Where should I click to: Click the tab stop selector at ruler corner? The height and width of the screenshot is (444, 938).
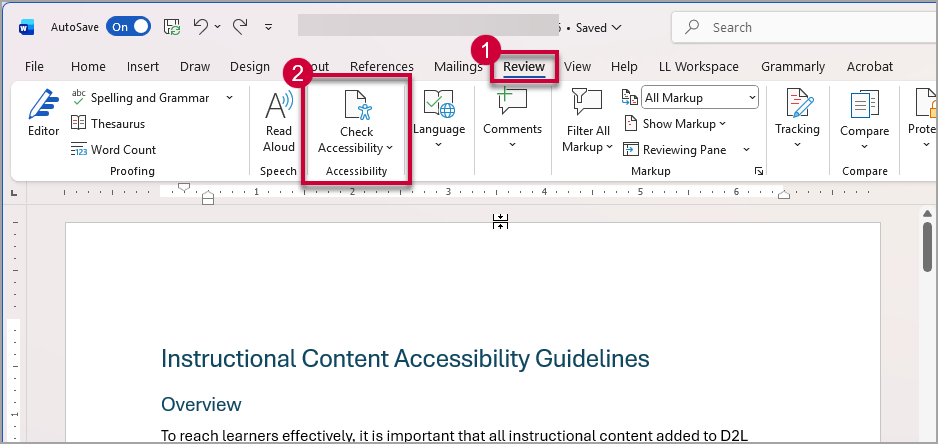click(x=14, y=193)
